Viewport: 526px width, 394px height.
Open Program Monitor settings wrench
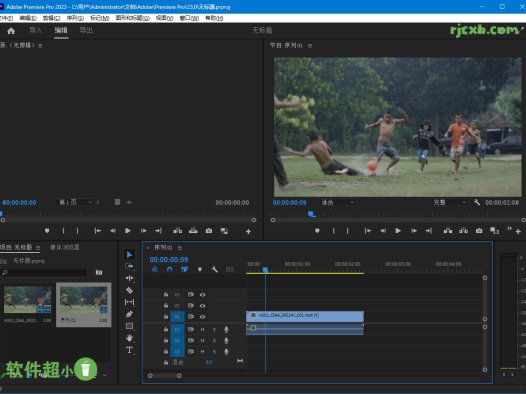point(477,202)
